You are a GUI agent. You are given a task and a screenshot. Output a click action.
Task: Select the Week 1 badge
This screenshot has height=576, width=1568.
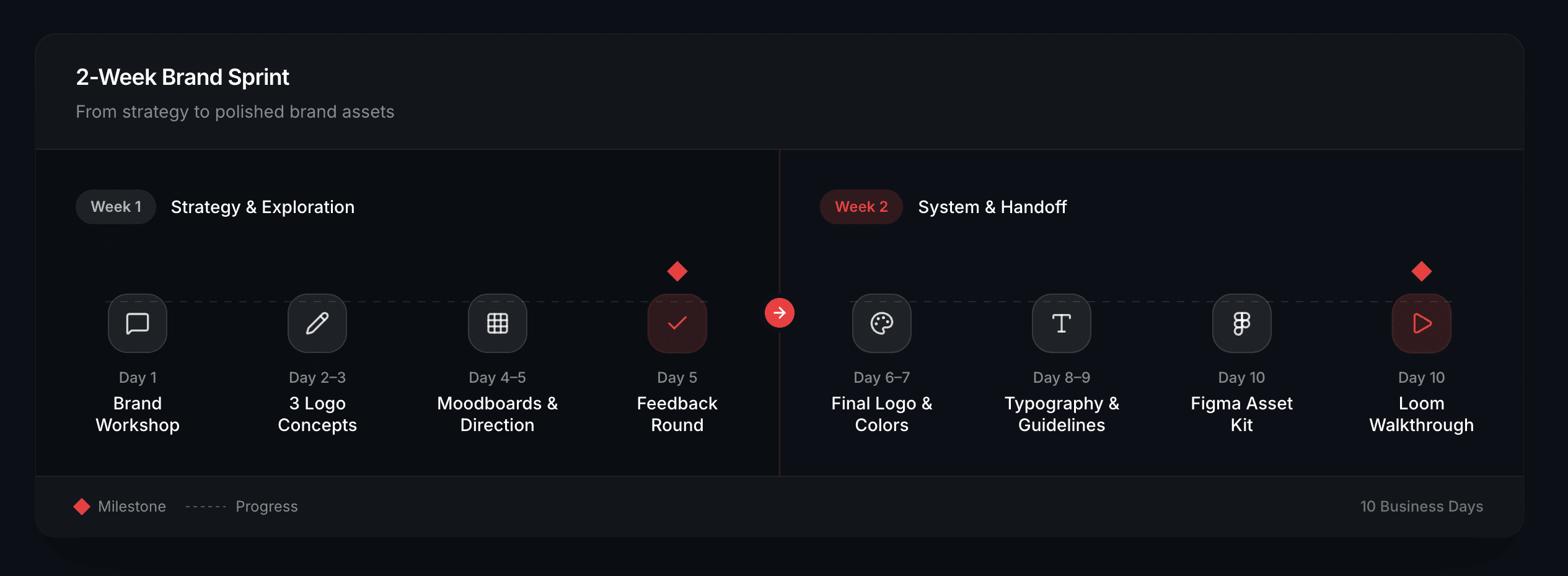(116, 207)
